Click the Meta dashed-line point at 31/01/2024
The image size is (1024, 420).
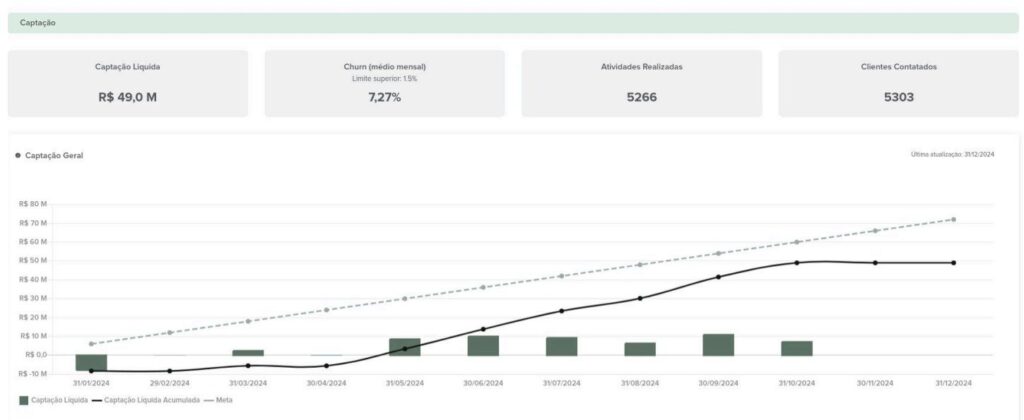pyautogui.click(x=91, y=344)
